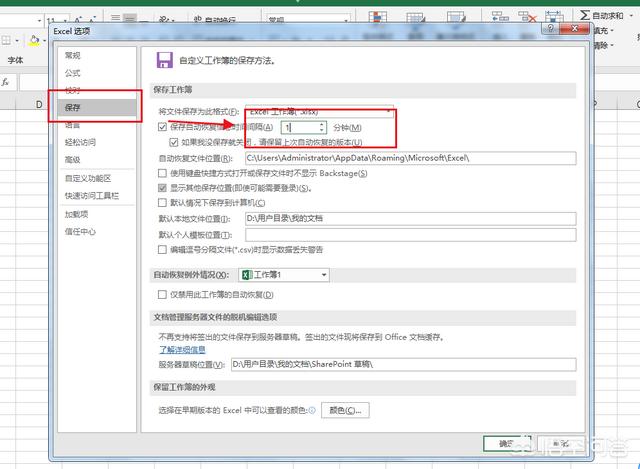Click the Excel icon in workbook dropdown
This screenshot has width=640, height=469.
[247, 275]
